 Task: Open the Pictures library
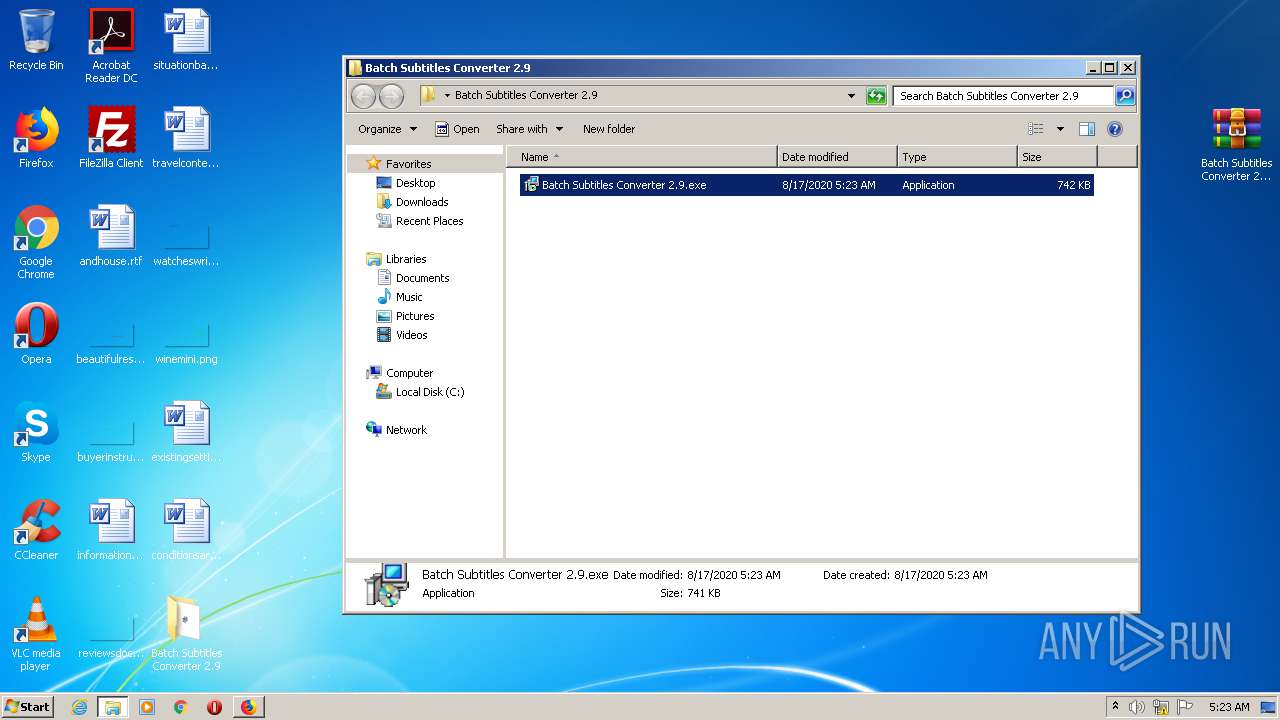(x=415, y=316)
